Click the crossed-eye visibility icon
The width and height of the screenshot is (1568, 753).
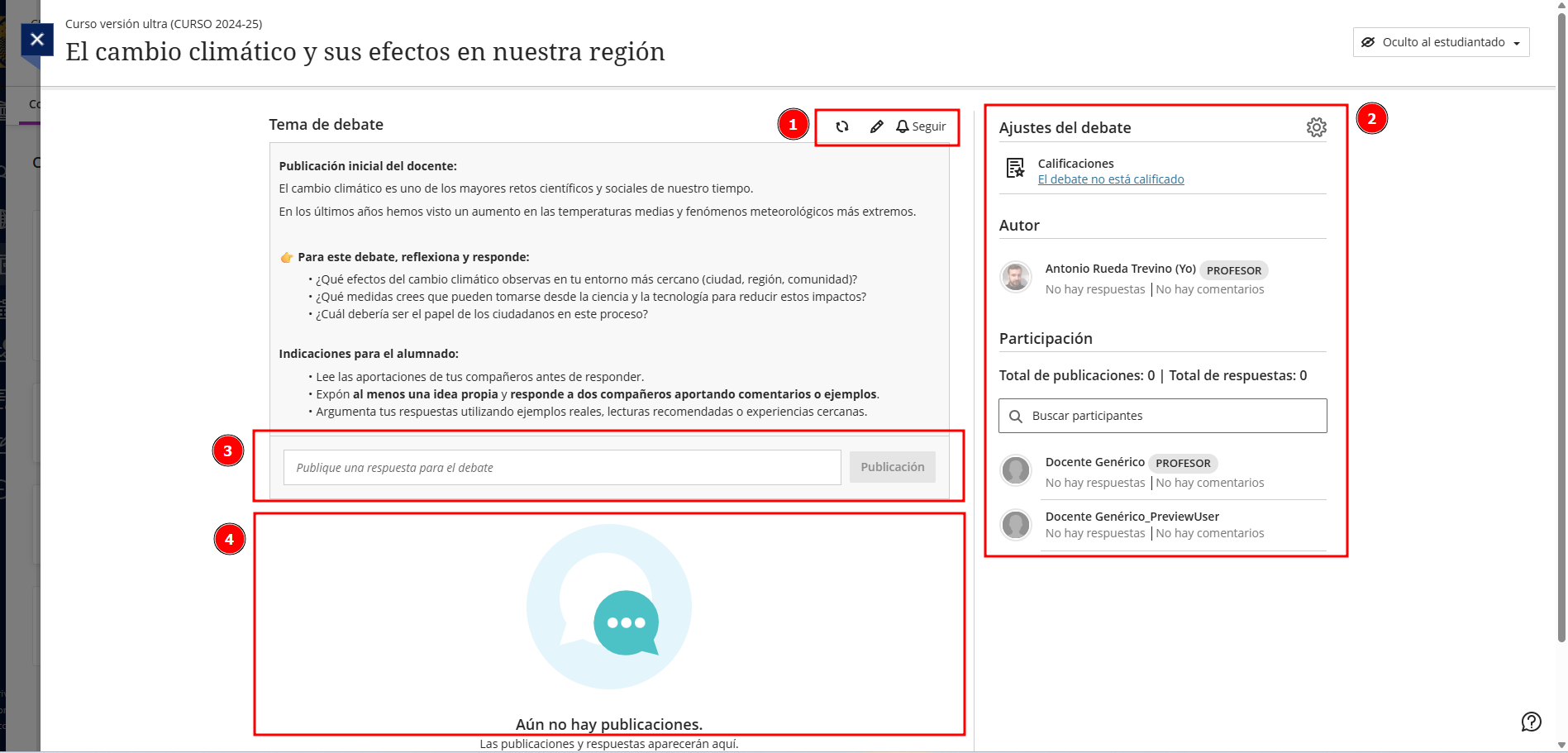click(x=1368, y=42)
